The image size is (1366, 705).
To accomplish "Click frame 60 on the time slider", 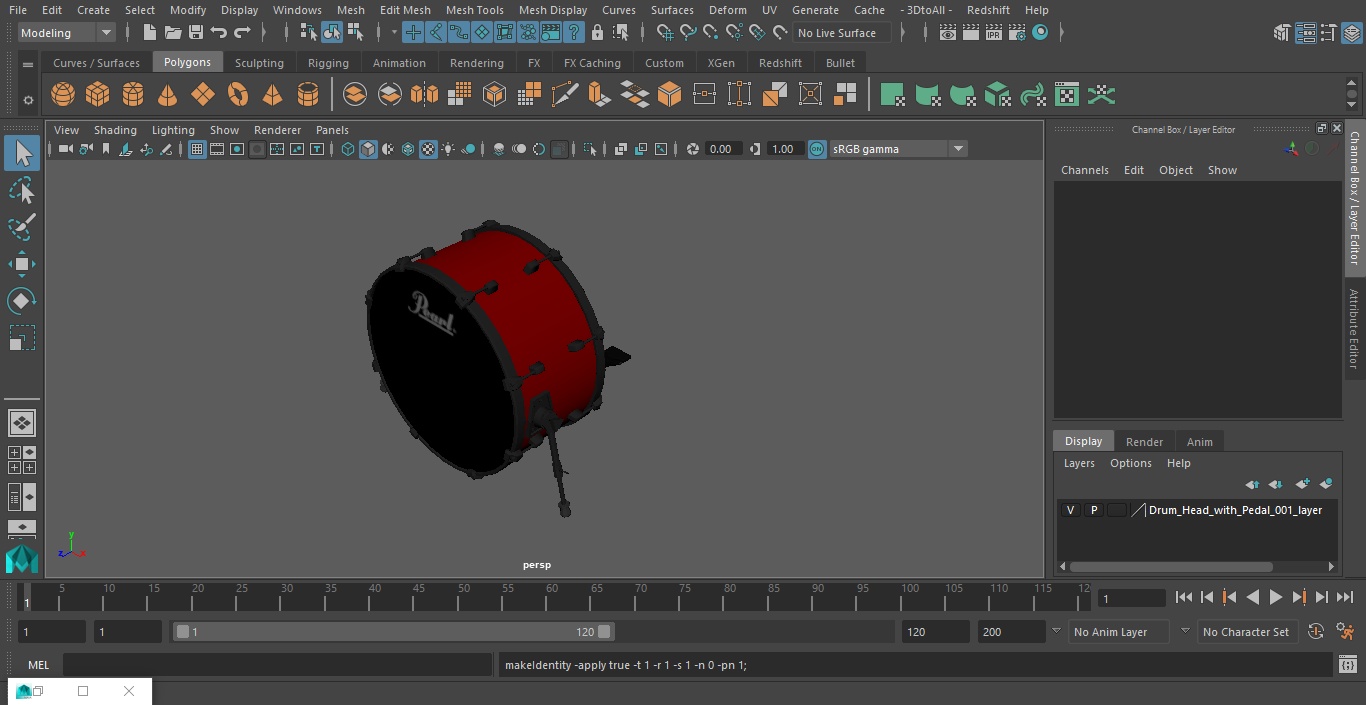I will click(x=551, y=597).
